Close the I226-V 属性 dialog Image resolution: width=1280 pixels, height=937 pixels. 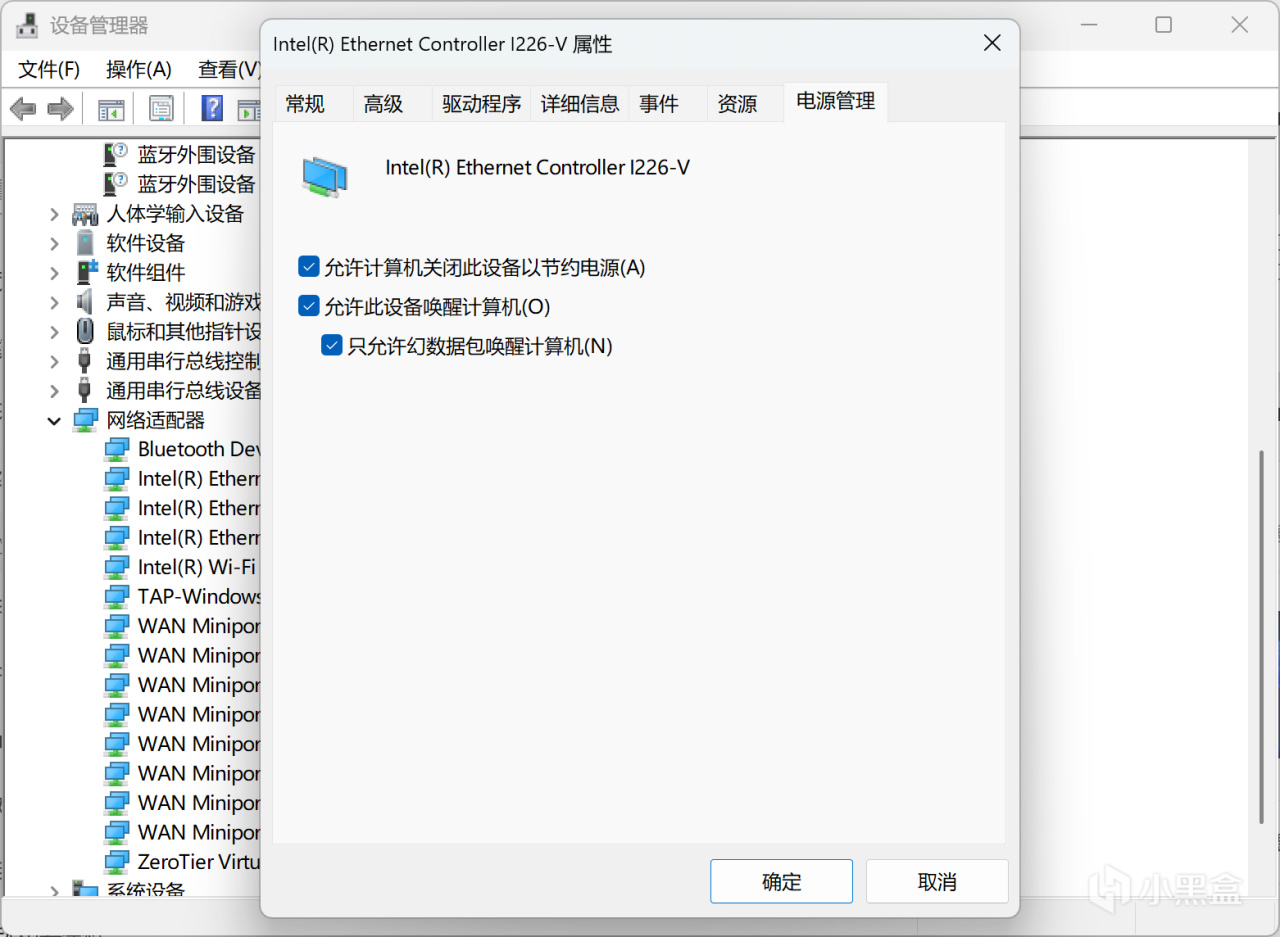[x=992, y=43]
